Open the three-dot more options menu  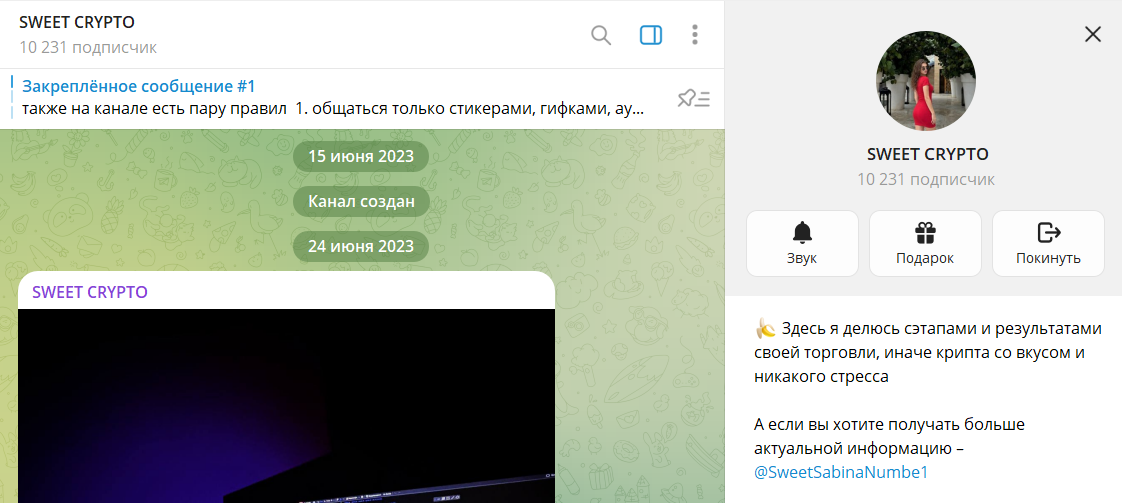(x=694, y=34)
